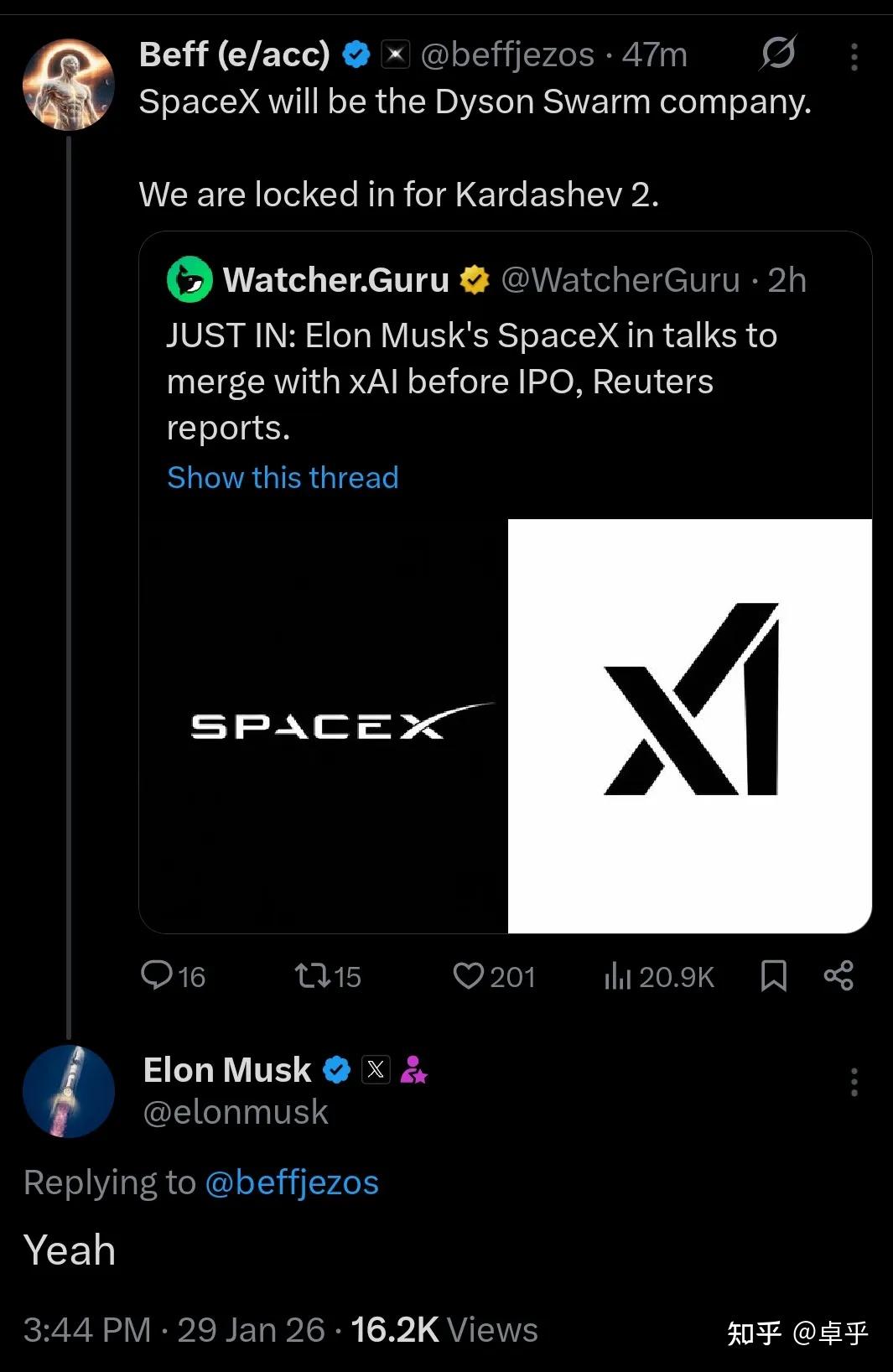Click the X affiliation badge beside Elon
The image size is (893, 1372).
(x=376, y=1069)
